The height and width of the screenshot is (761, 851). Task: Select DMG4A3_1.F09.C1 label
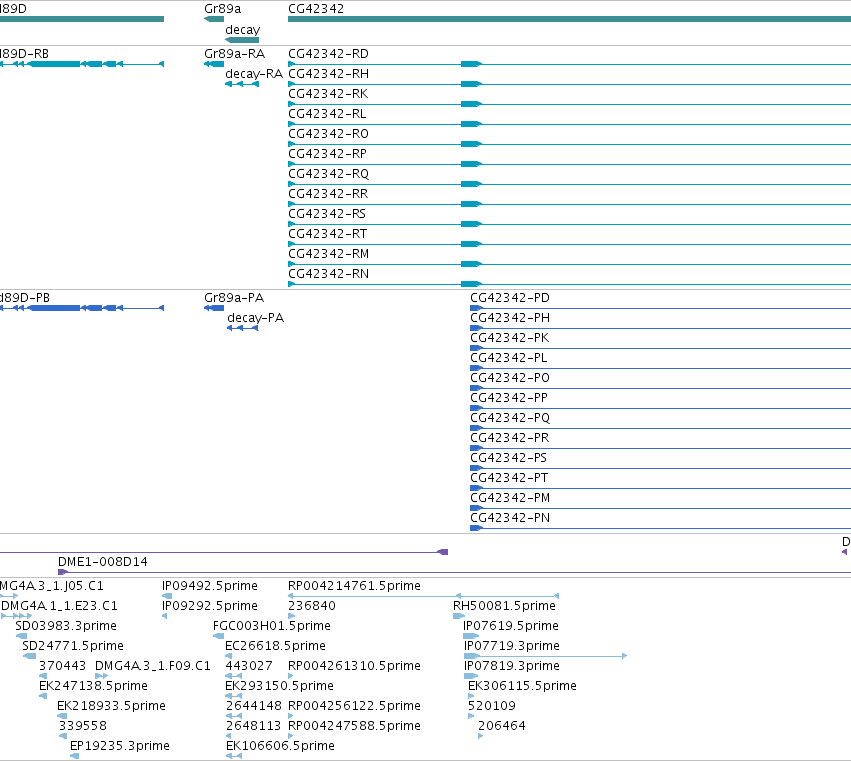click(153, 666)
